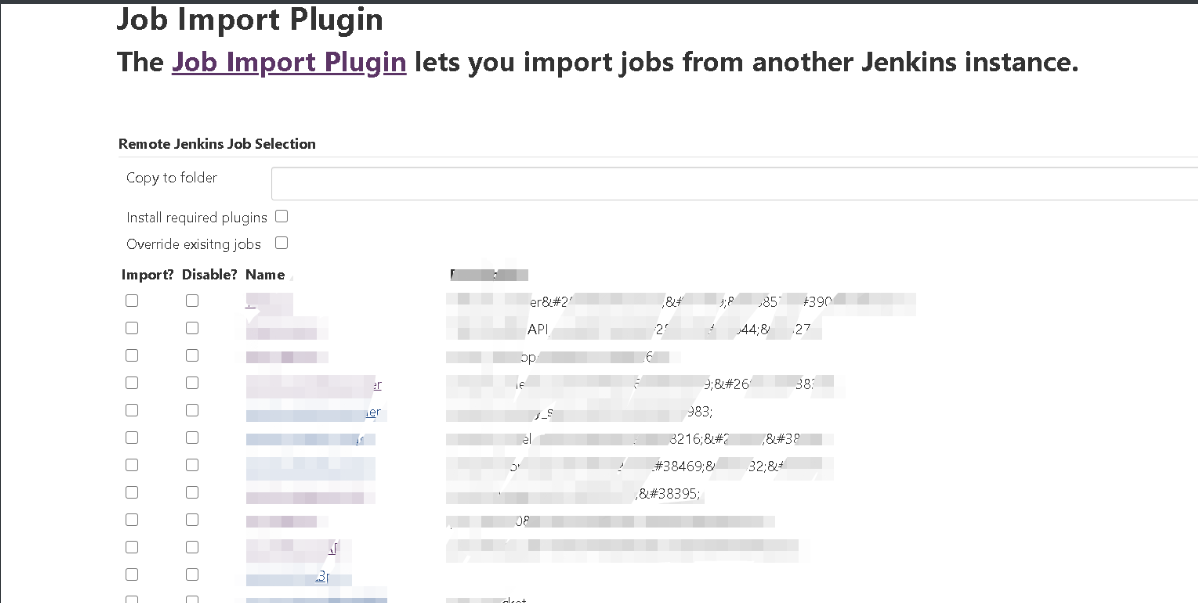The height and width of the screenshot is (603, 1198).
Task: Toggle Override existing jobs checkbox
Action: 281,242
